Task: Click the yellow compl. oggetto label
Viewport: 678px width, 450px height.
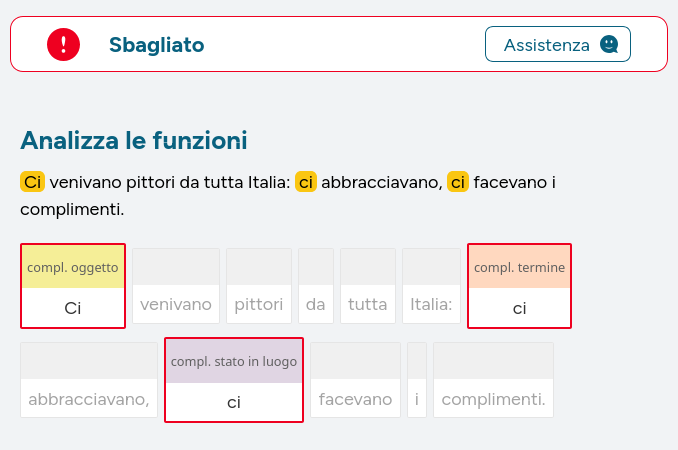Action: pos(73,267)
